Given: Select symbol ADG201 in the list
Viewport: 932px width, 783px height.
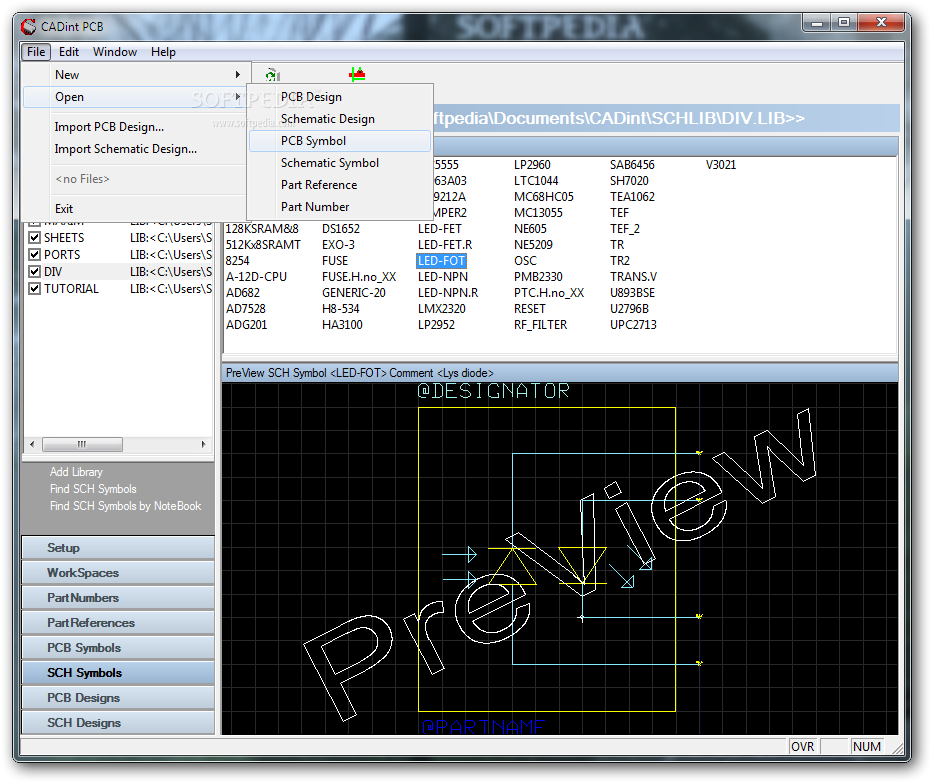Looking at the screenshot, I should (x=247, y=325).
